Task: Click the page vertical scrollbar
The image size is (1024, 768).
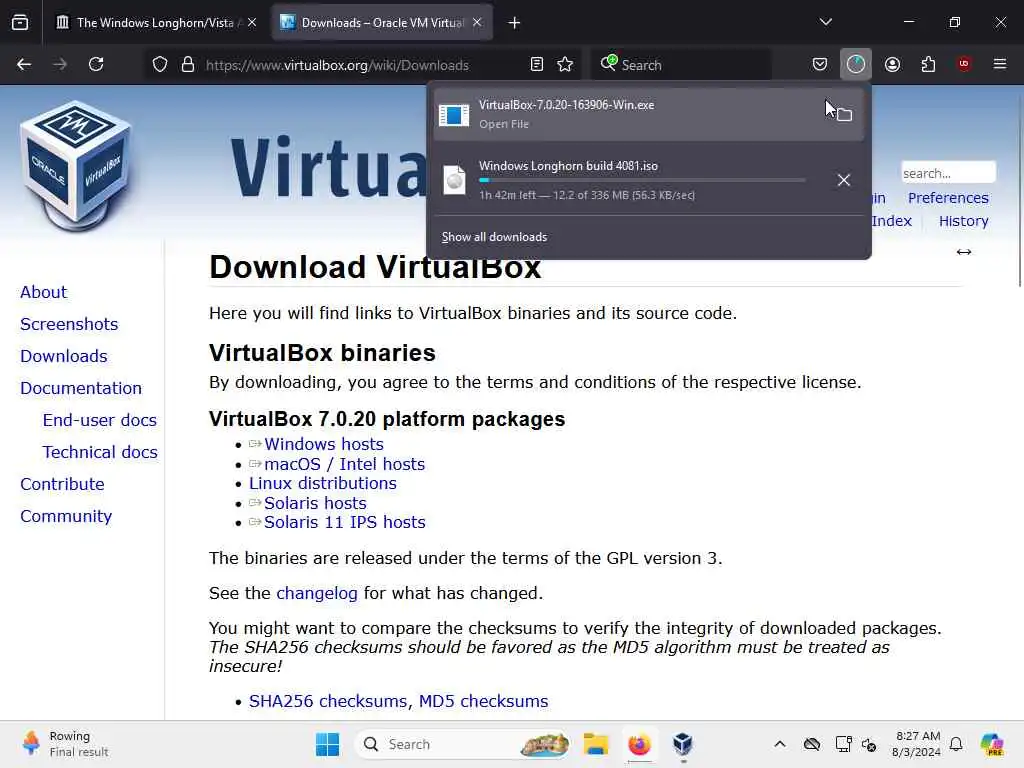Action: pos(1019,189)
